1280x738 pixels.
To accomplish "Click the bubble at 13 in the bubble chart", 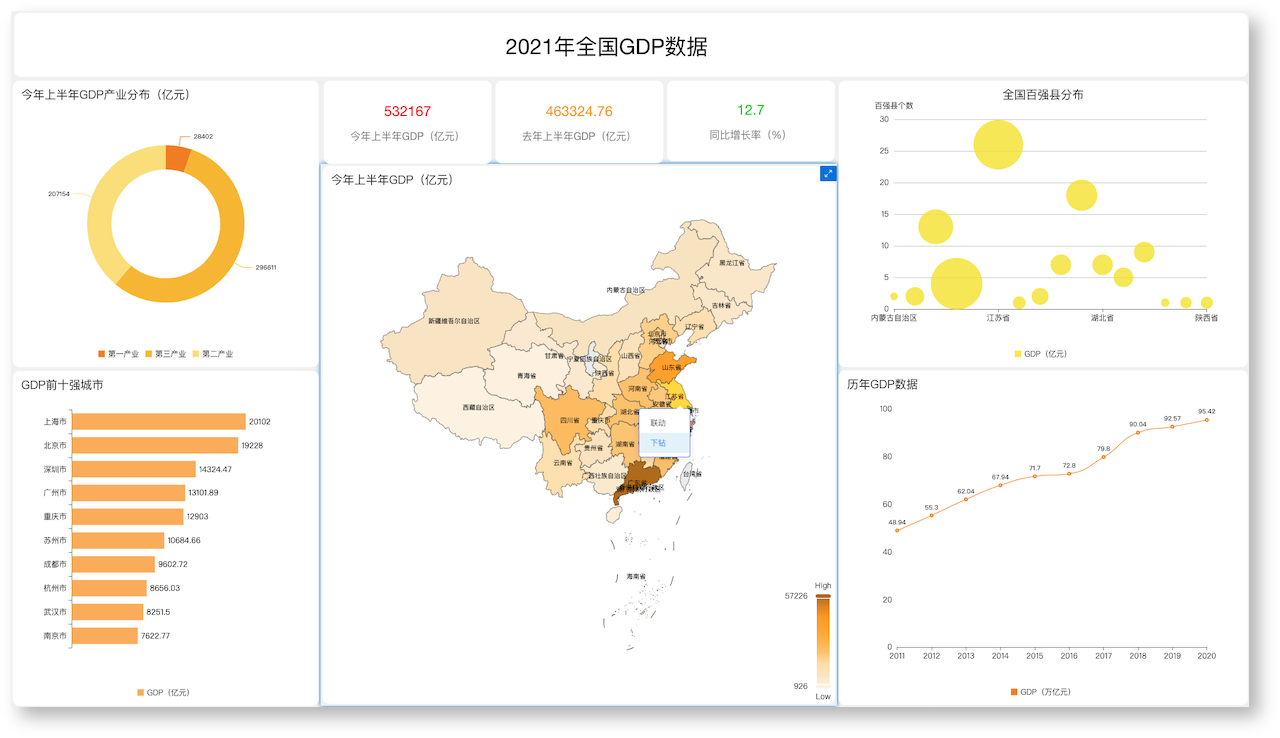I will coord(935,227).
